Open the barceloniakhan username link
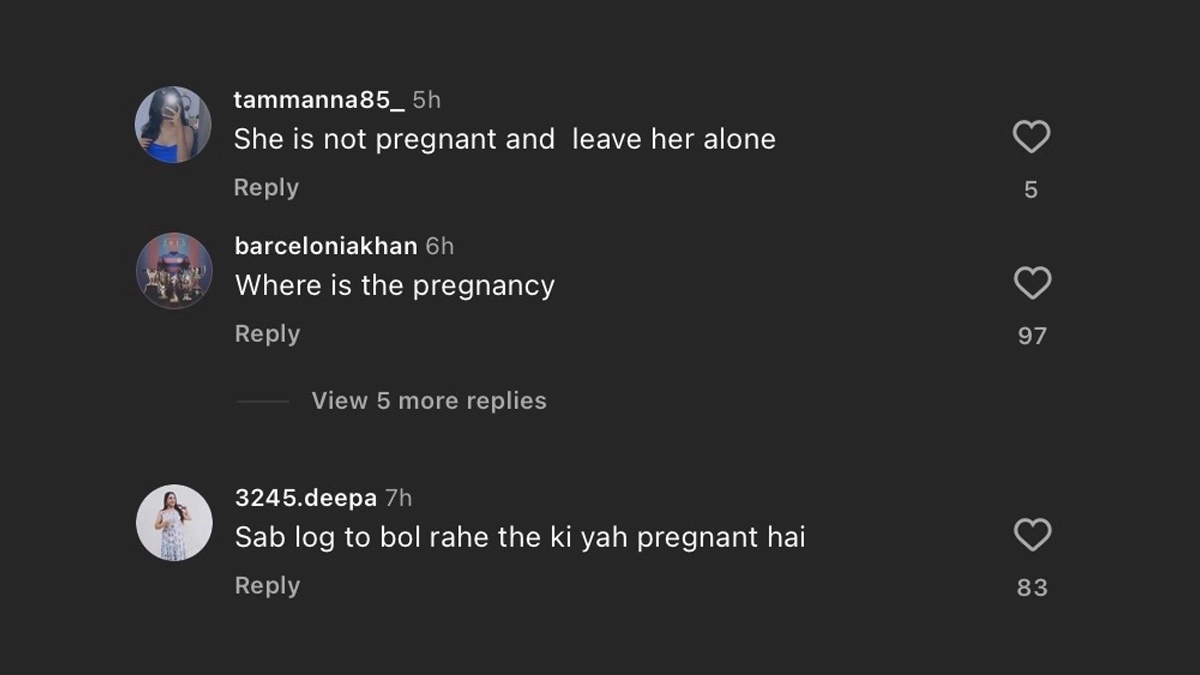The width and height of the screenshot is (1200, 675). 326,246
